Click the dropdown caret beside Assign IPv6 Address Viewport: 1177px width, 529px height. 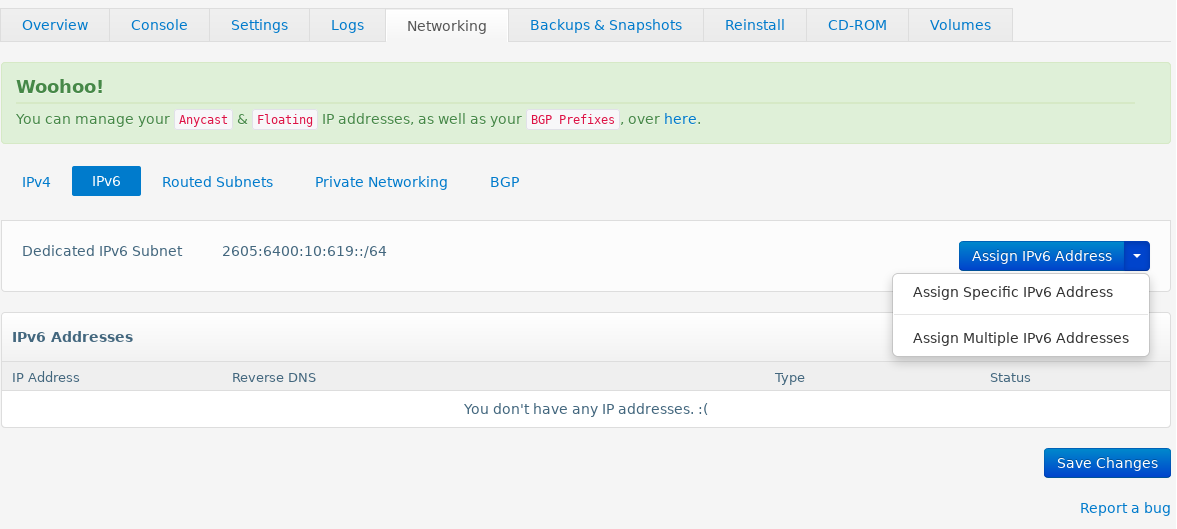pos(1136,256)
